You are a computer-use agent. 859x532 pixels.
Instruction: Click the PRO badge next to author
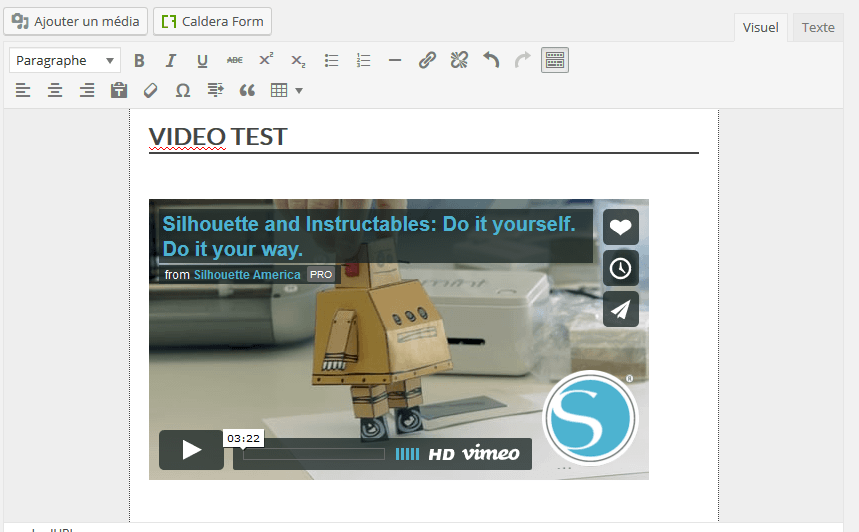(321, 274)
